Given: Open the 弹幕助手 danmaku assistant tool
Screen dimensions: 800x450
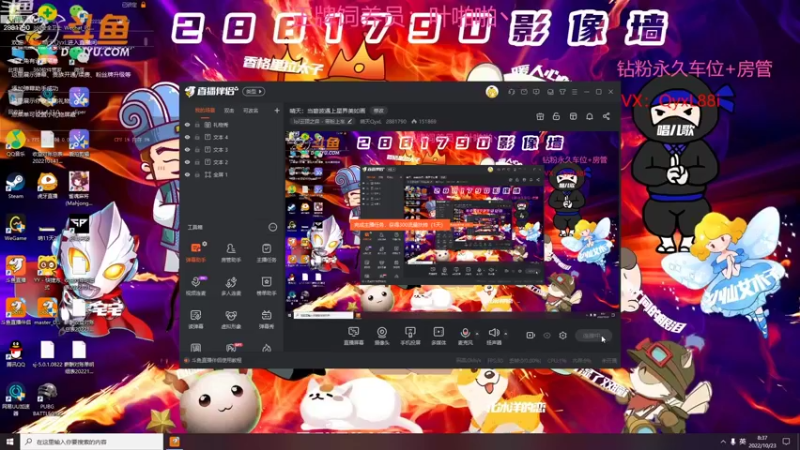Looking at the screenshot, I should (195, 253).
